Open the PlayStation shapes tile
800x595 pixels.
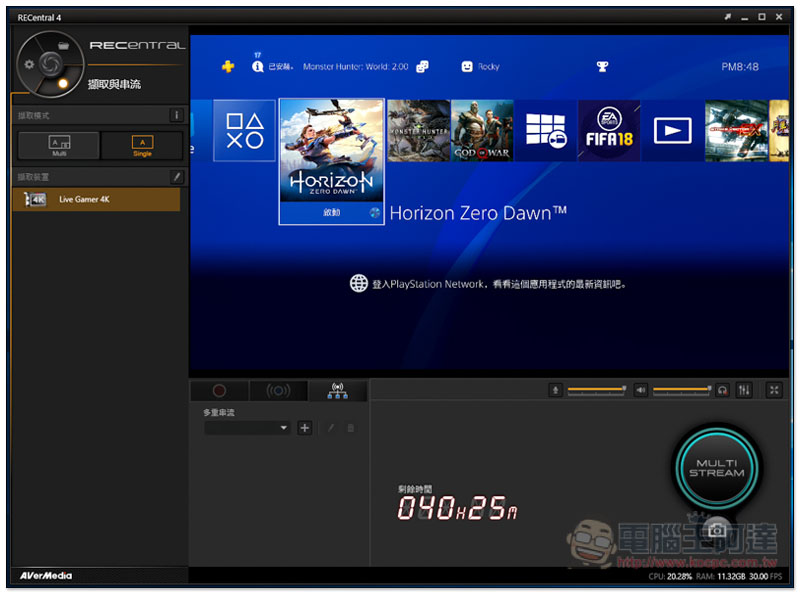point(244,131)
